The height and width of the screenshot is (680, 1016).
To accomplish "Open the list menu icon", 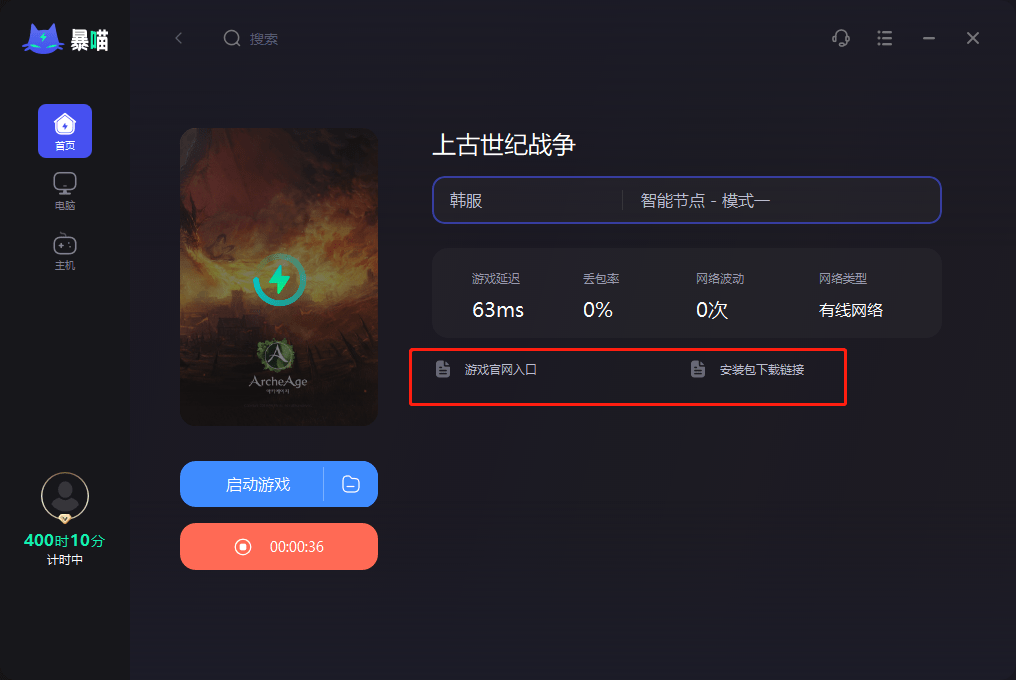I will pos(884,38).
